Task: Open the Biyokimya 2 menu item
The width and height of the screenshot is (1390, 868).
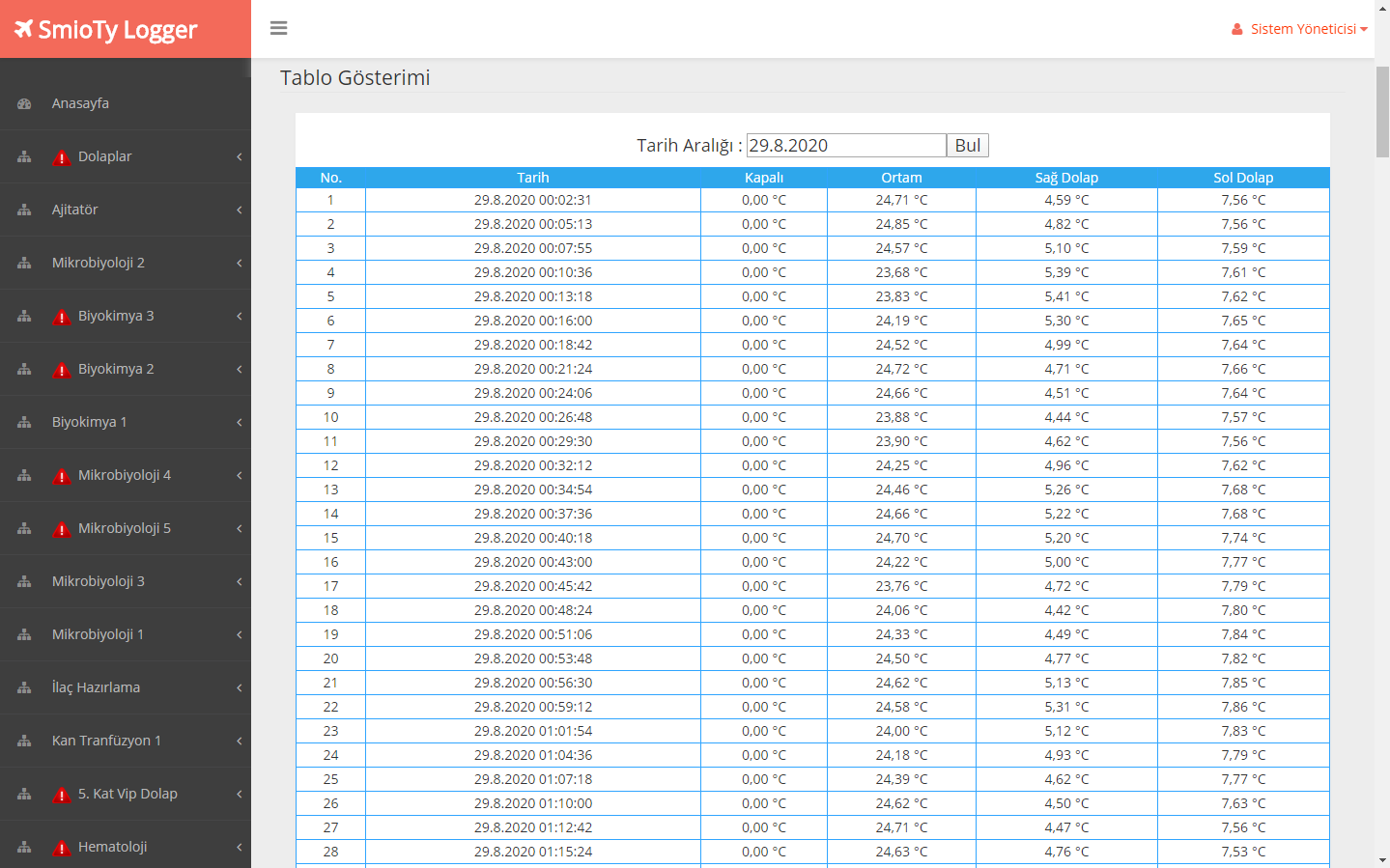Action: tap(126, 369)
